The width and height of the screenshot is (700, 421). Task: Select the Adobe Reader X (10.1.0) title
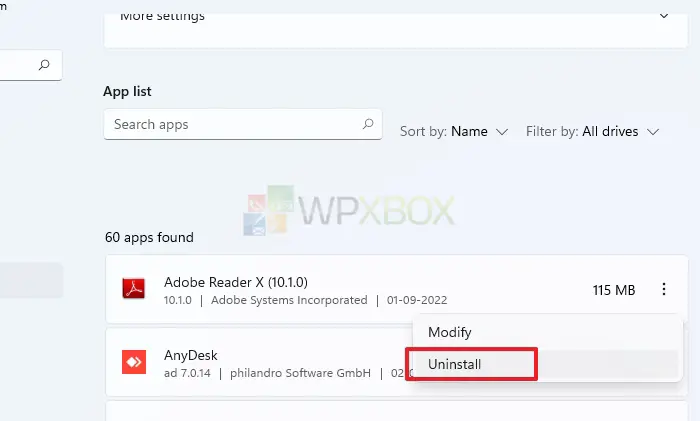[x=236, y=282]
